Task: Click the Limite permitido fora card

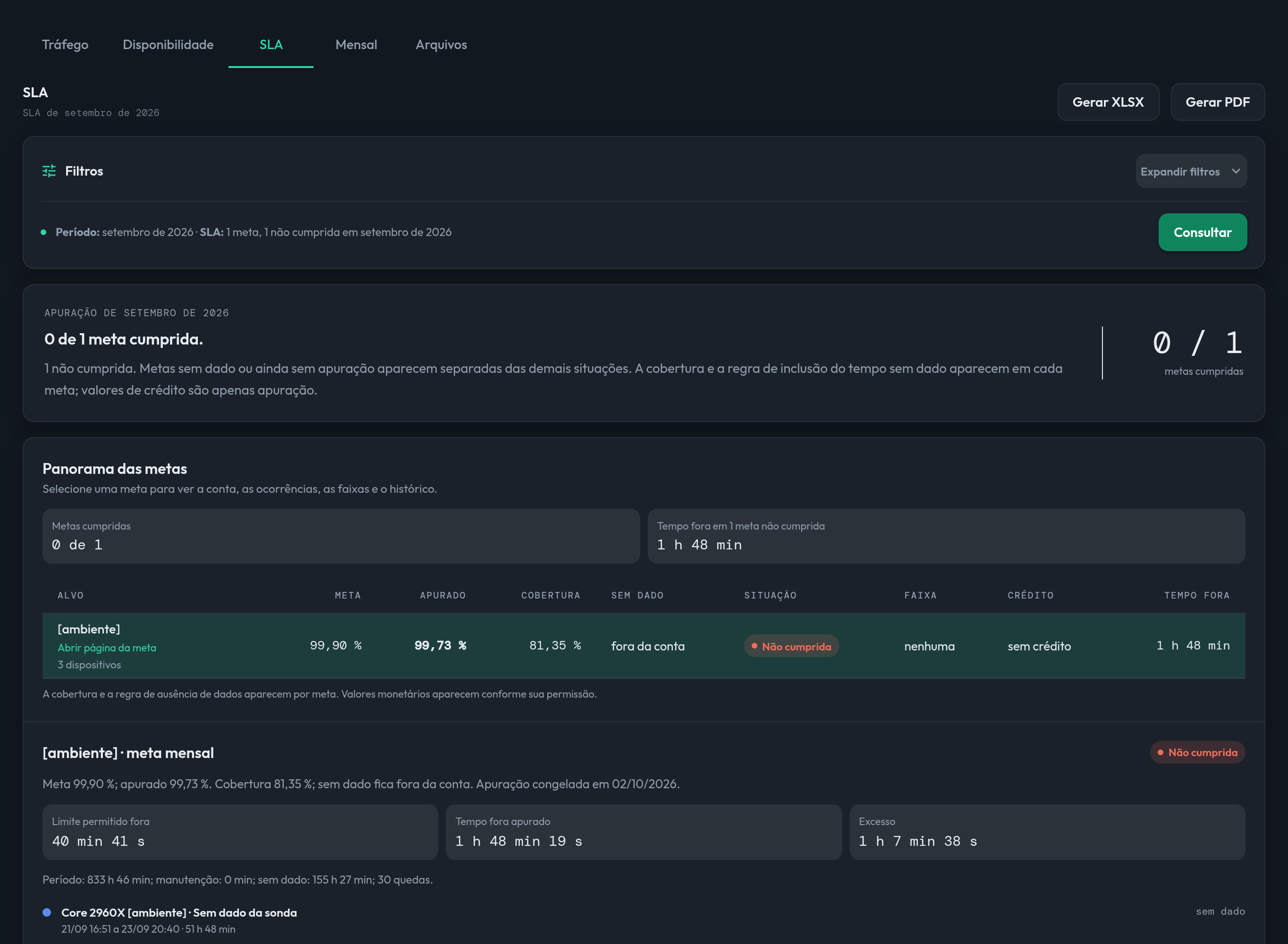Action: coord(240,832)
